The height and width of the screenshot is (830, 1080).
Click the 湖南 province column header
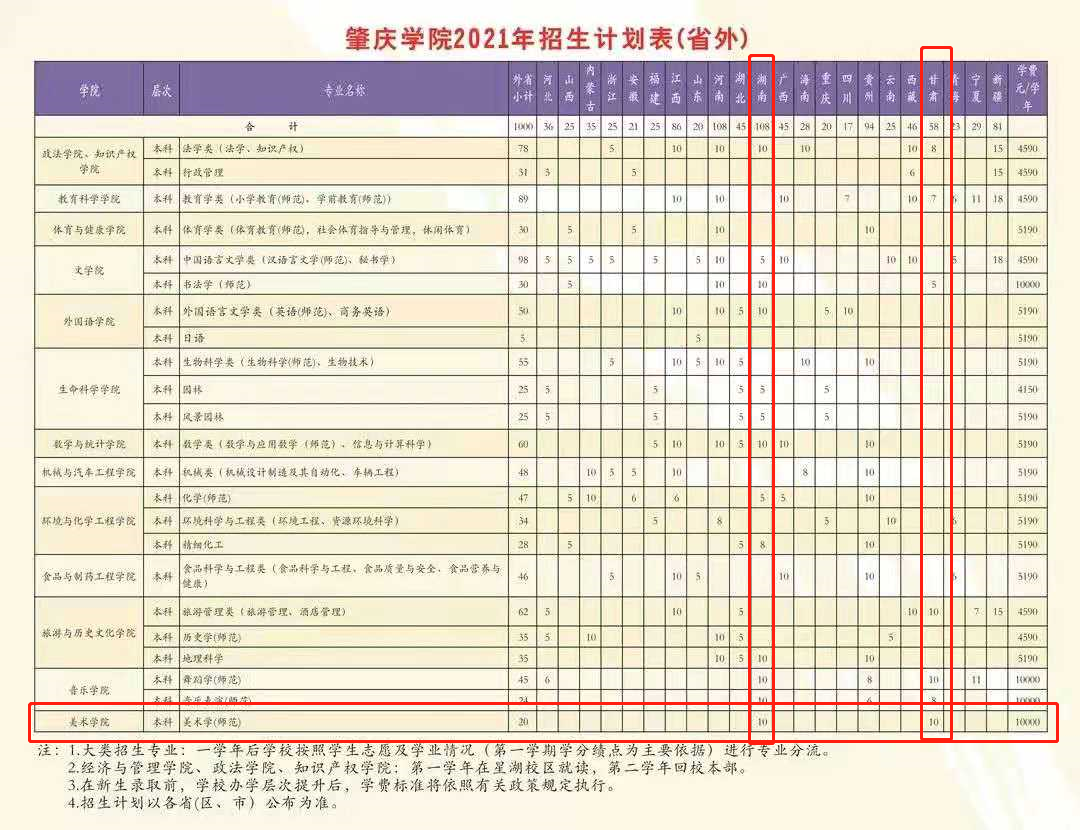coord(762,89)
